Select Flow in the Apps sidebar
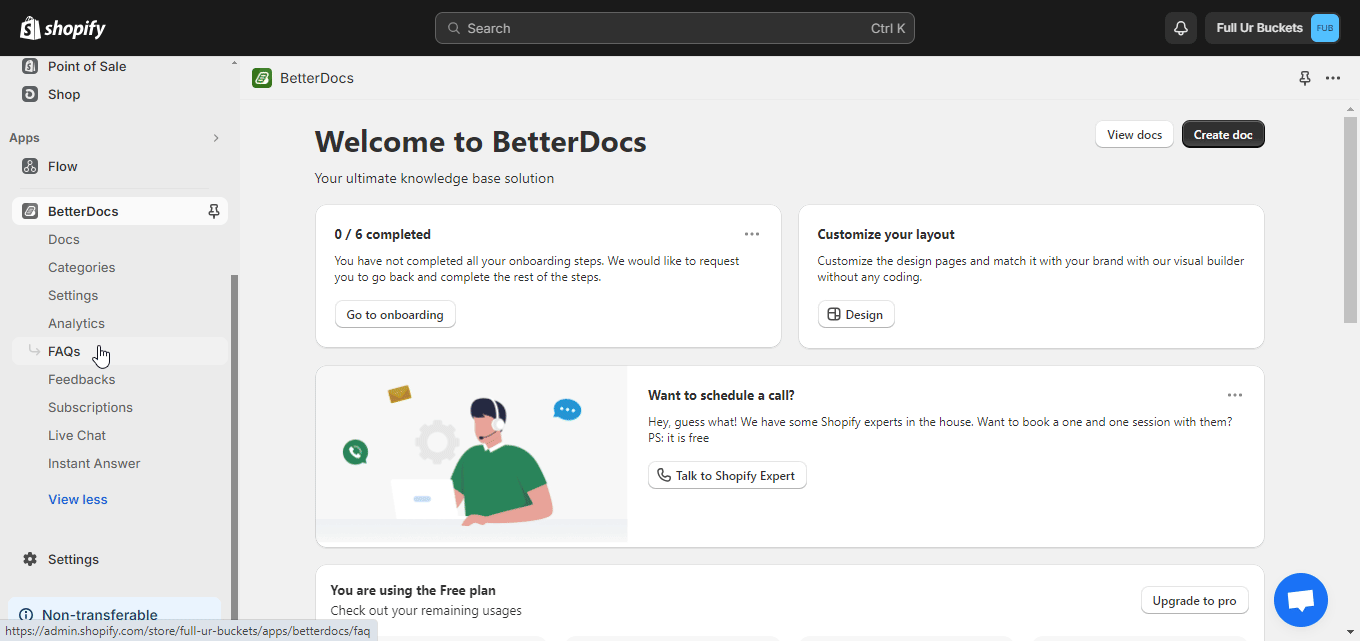Screen dimensions: 1360x641 [62, 166]
